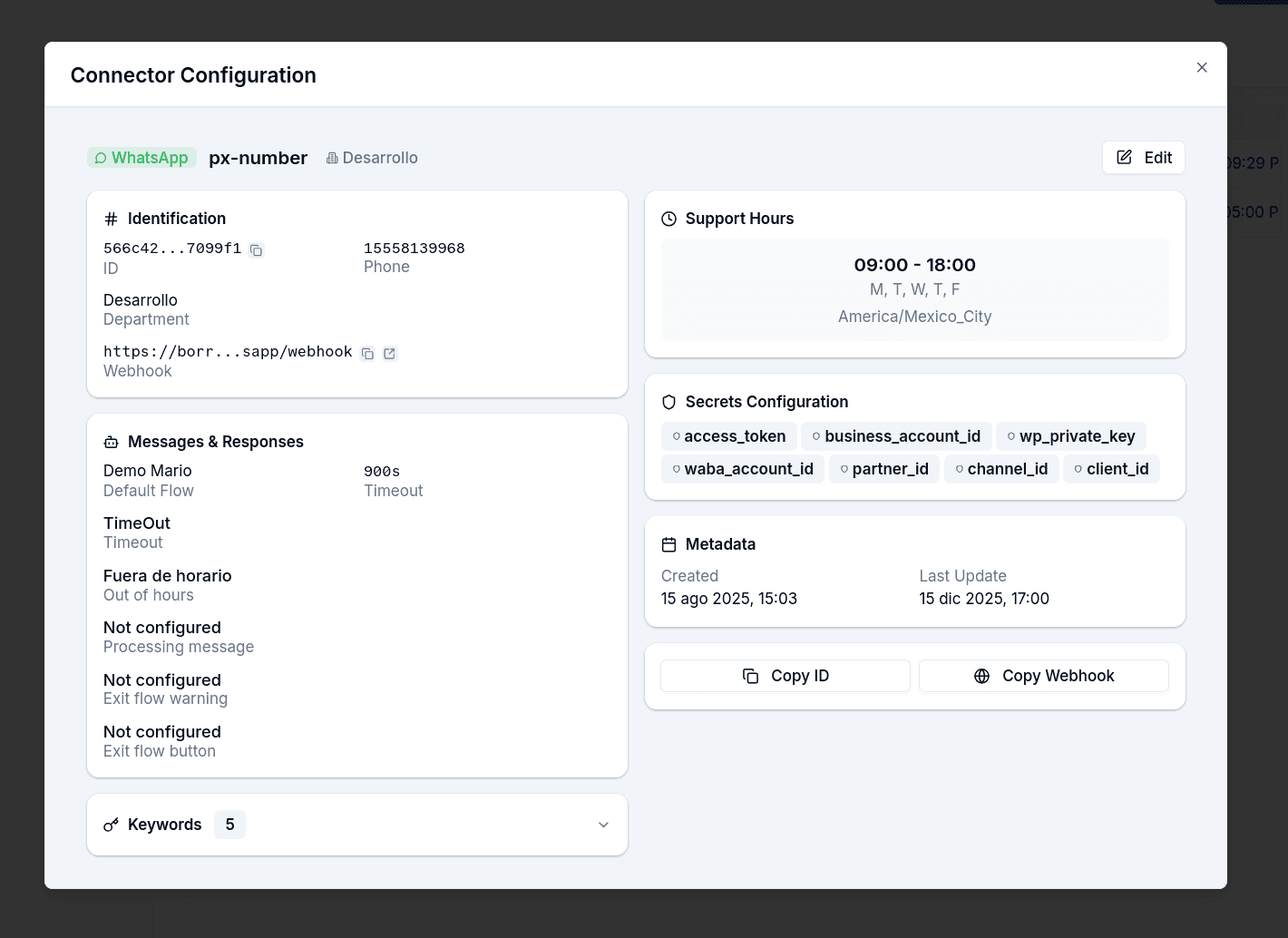Select the waba_account_id secret chip
This screenshot has width=1288, height=938.
743,469
